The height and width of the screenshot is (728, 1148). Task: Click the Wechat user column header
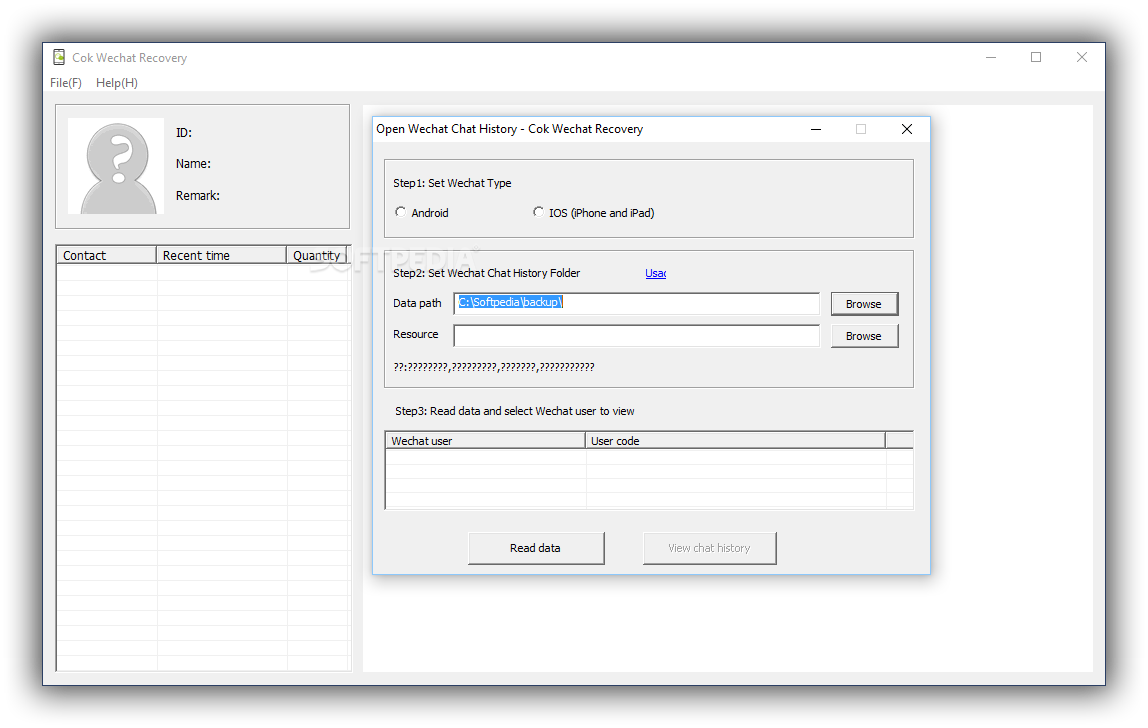click(485, 441)
